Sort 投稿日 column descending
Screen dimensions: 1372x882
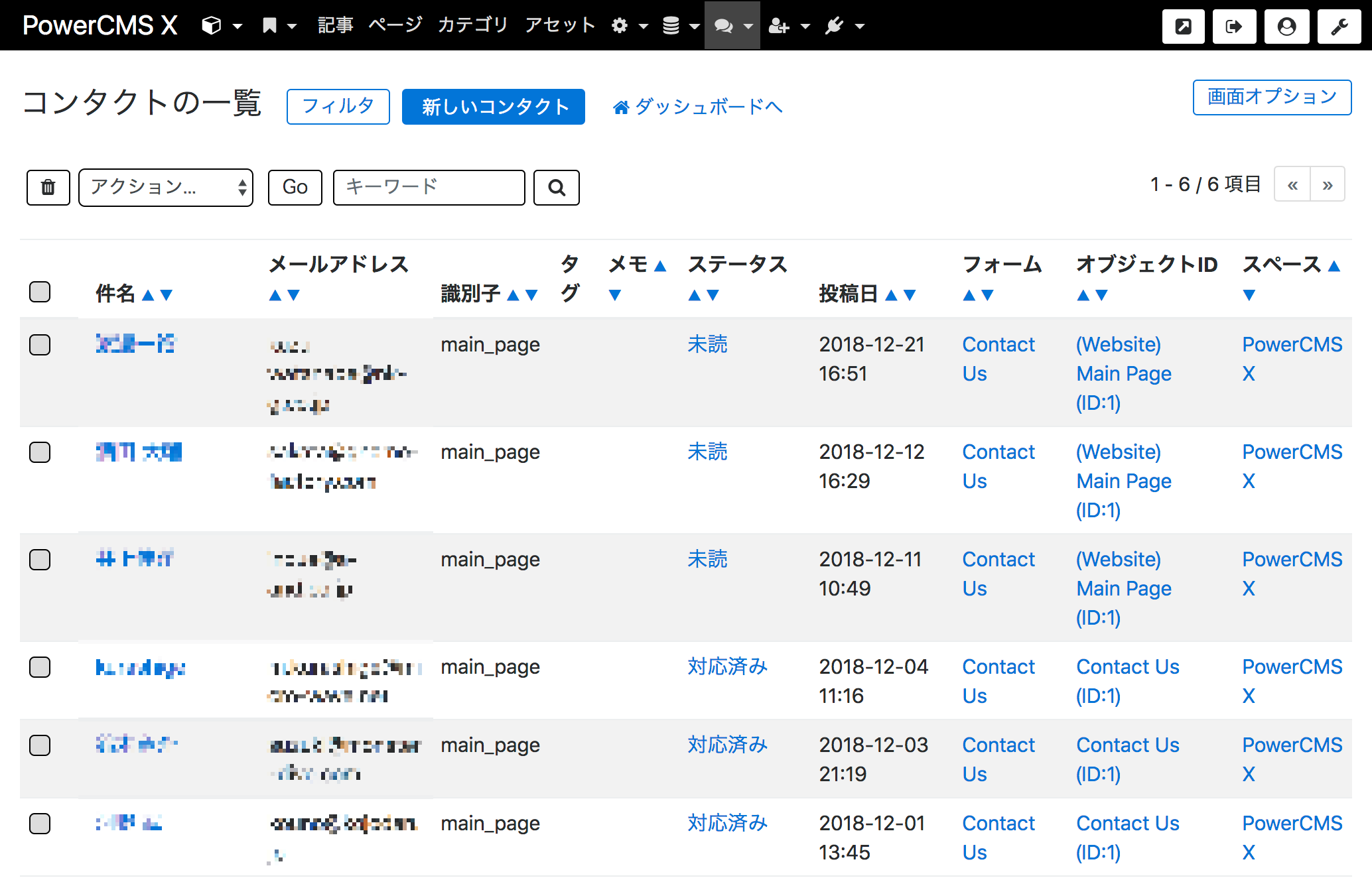tap(910, 295)
